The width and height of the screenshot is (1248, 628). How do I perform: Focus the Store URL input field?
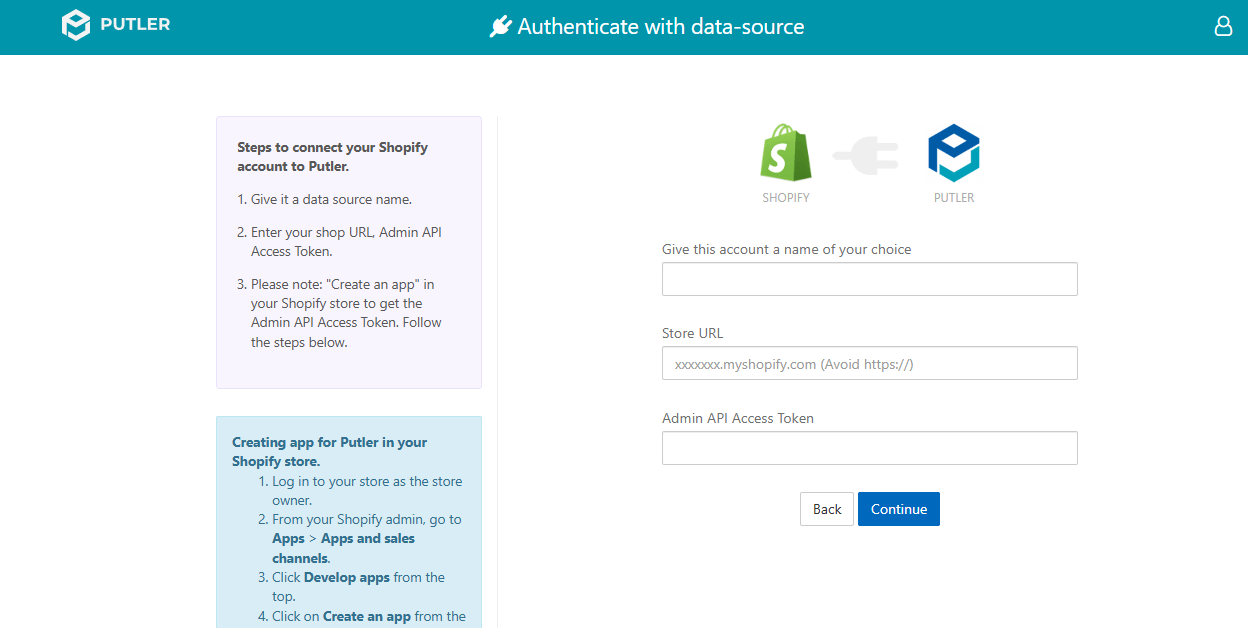coord(870,363)
